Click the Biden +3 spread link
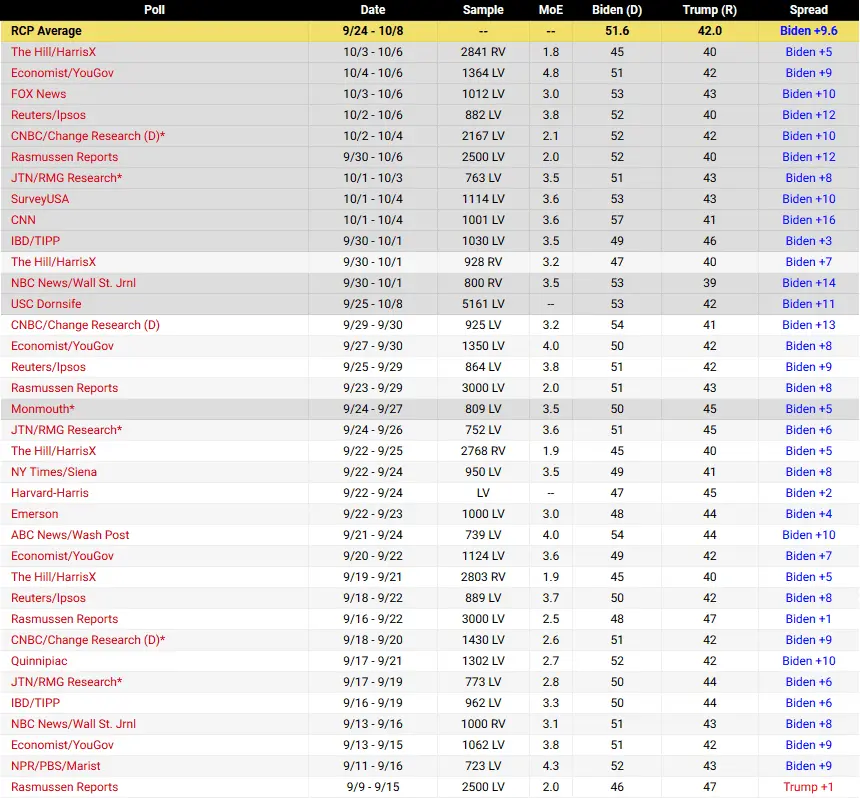The image size is (860, 798). [x=808, y=241]
